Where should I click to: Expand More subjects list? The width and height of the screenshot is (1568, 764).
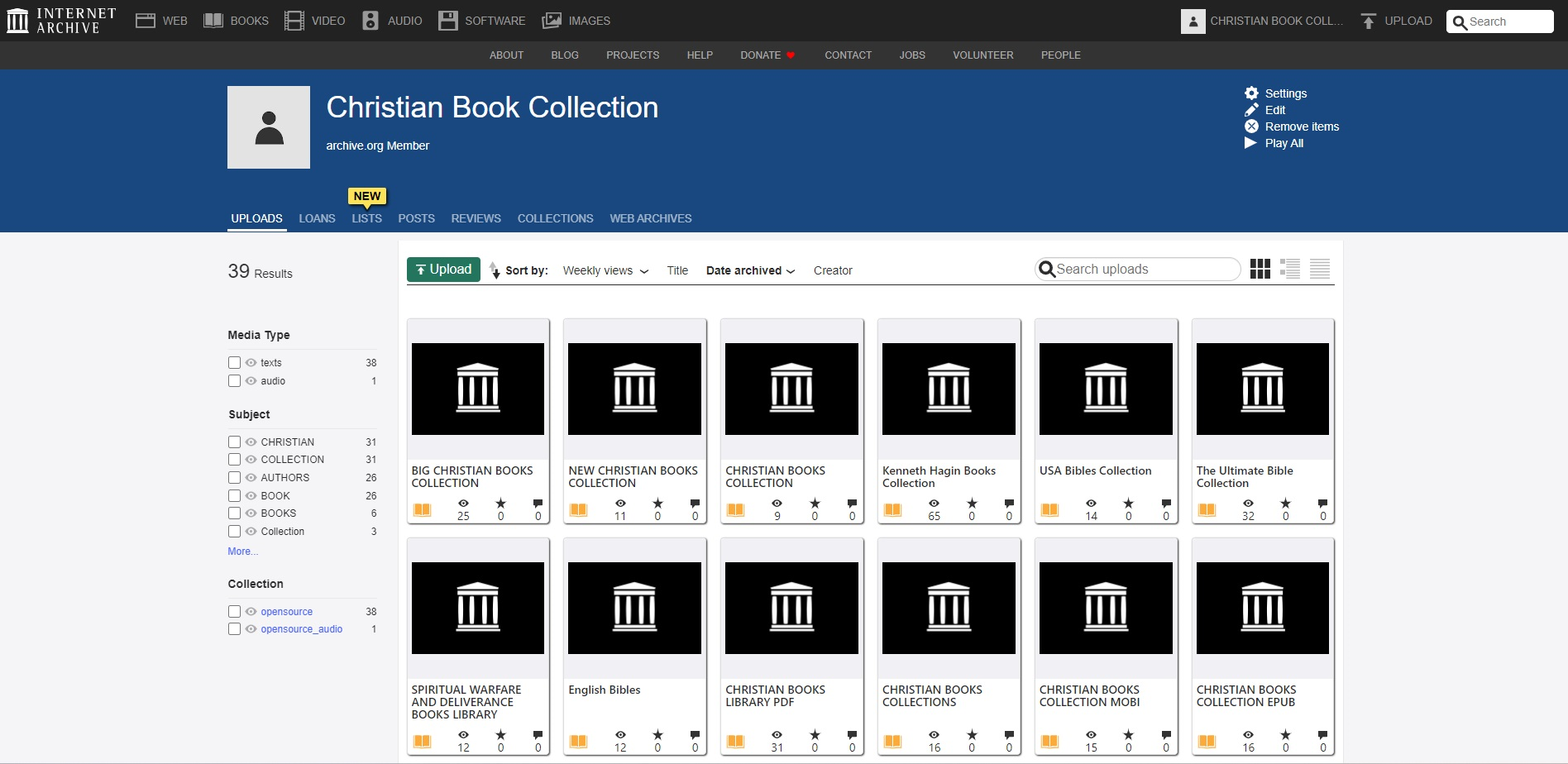[x=243, y=552]
